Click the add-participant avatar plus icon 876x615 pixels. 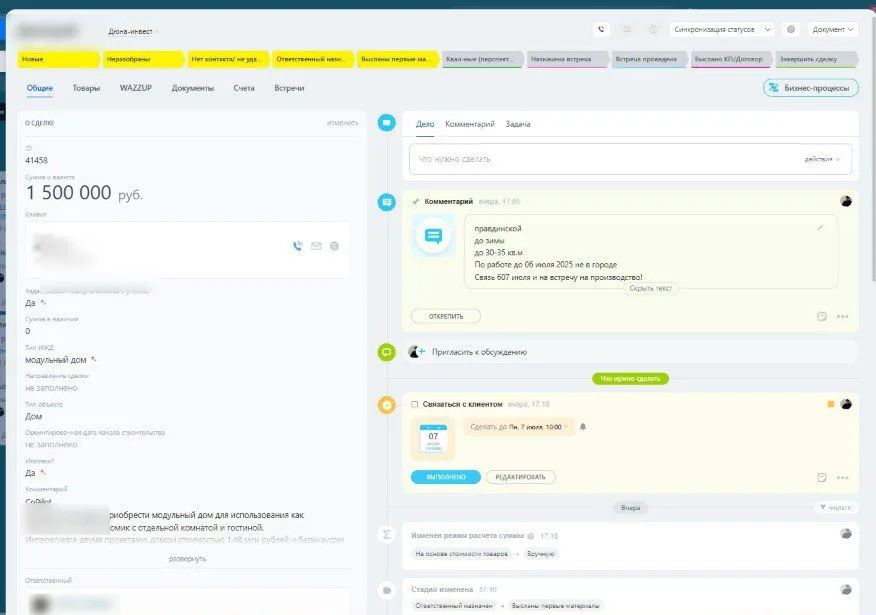pyautogui.click(x=416, y=352)
